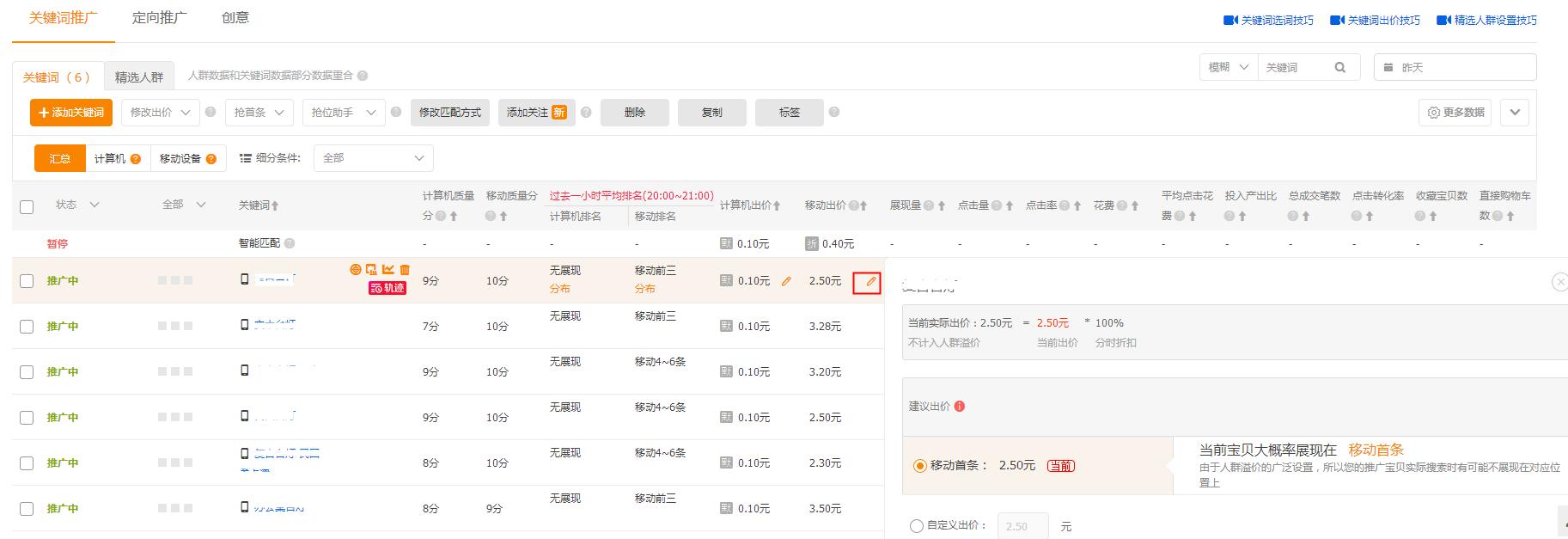Image resolution: width=1568 pixels, height=539 pixels.
Task: Click video icon of 关键词出价技巧
Action: pos(1337,20)
